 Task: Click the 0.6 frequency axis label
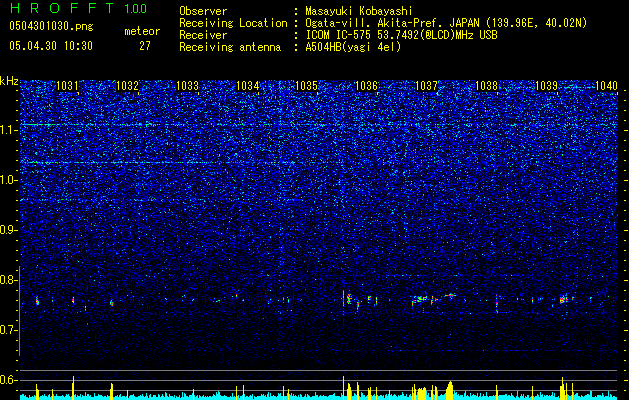(x=8, y=380)
